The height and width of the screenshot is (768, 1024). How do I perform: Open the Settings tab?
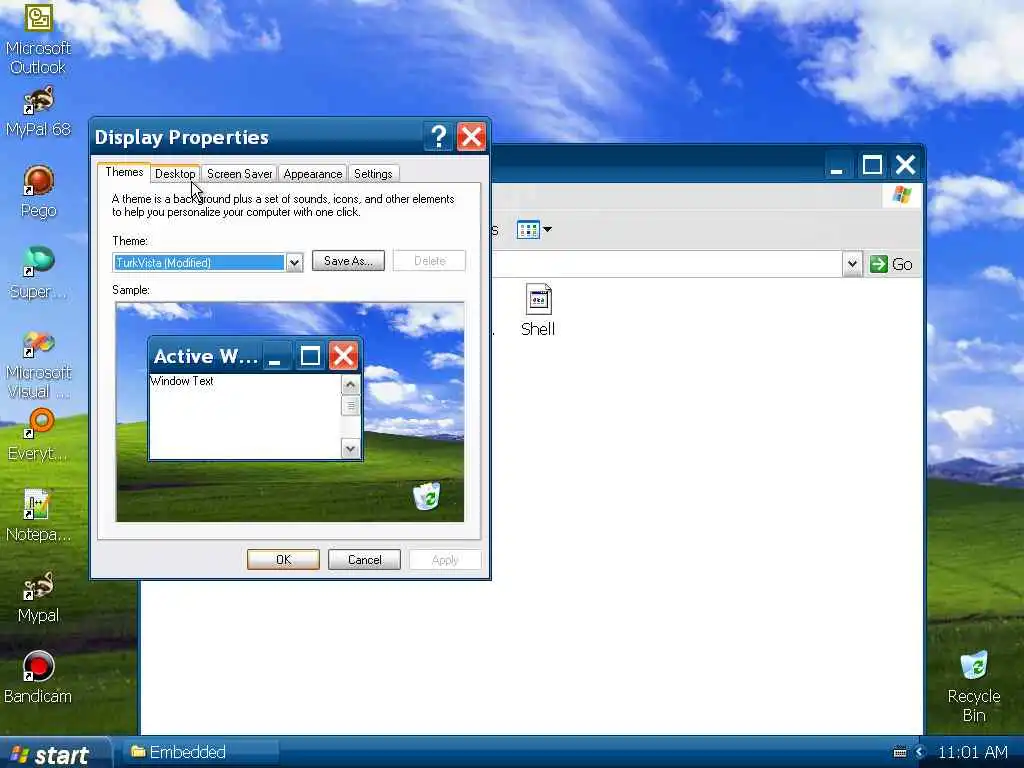tap(373, 174)
